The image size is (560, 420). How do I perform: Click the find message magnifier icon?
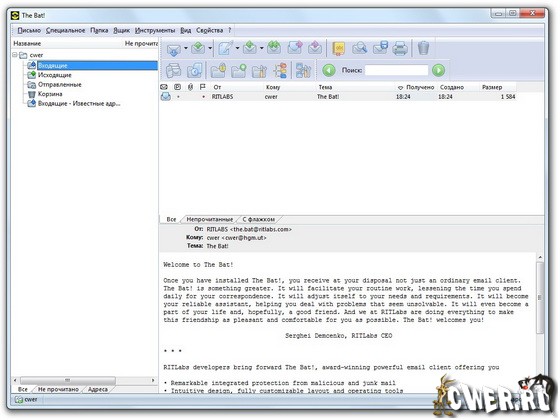click(x=359, y=48)
